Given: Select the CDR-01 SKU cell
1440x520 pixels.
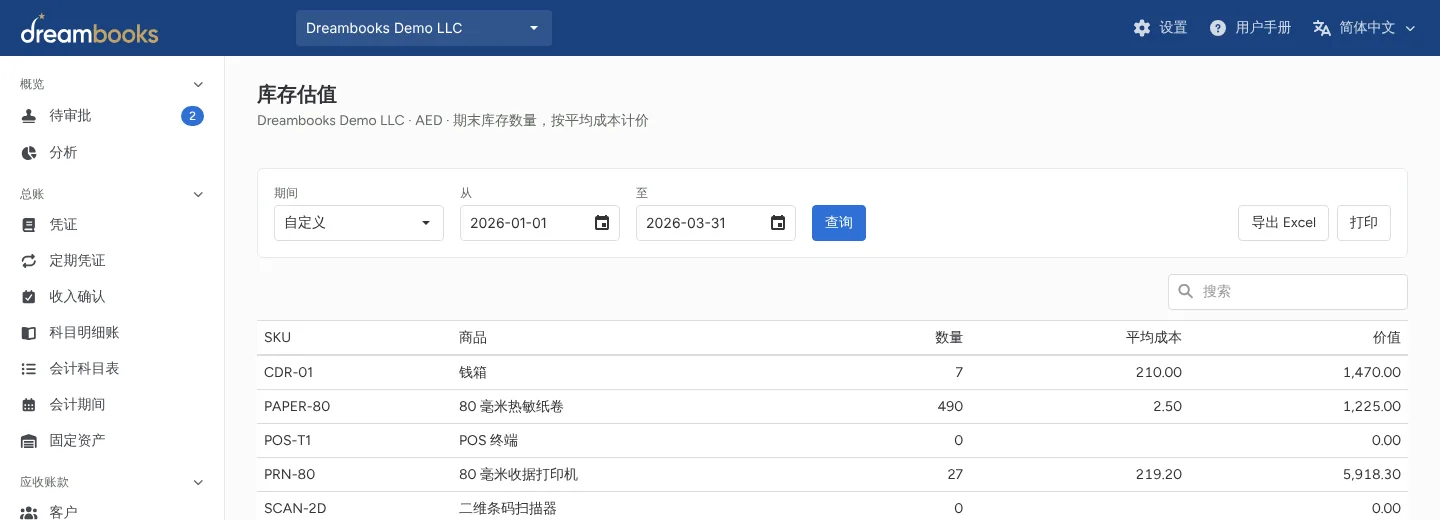Looking at the screenshot, I should coord(289,372).
